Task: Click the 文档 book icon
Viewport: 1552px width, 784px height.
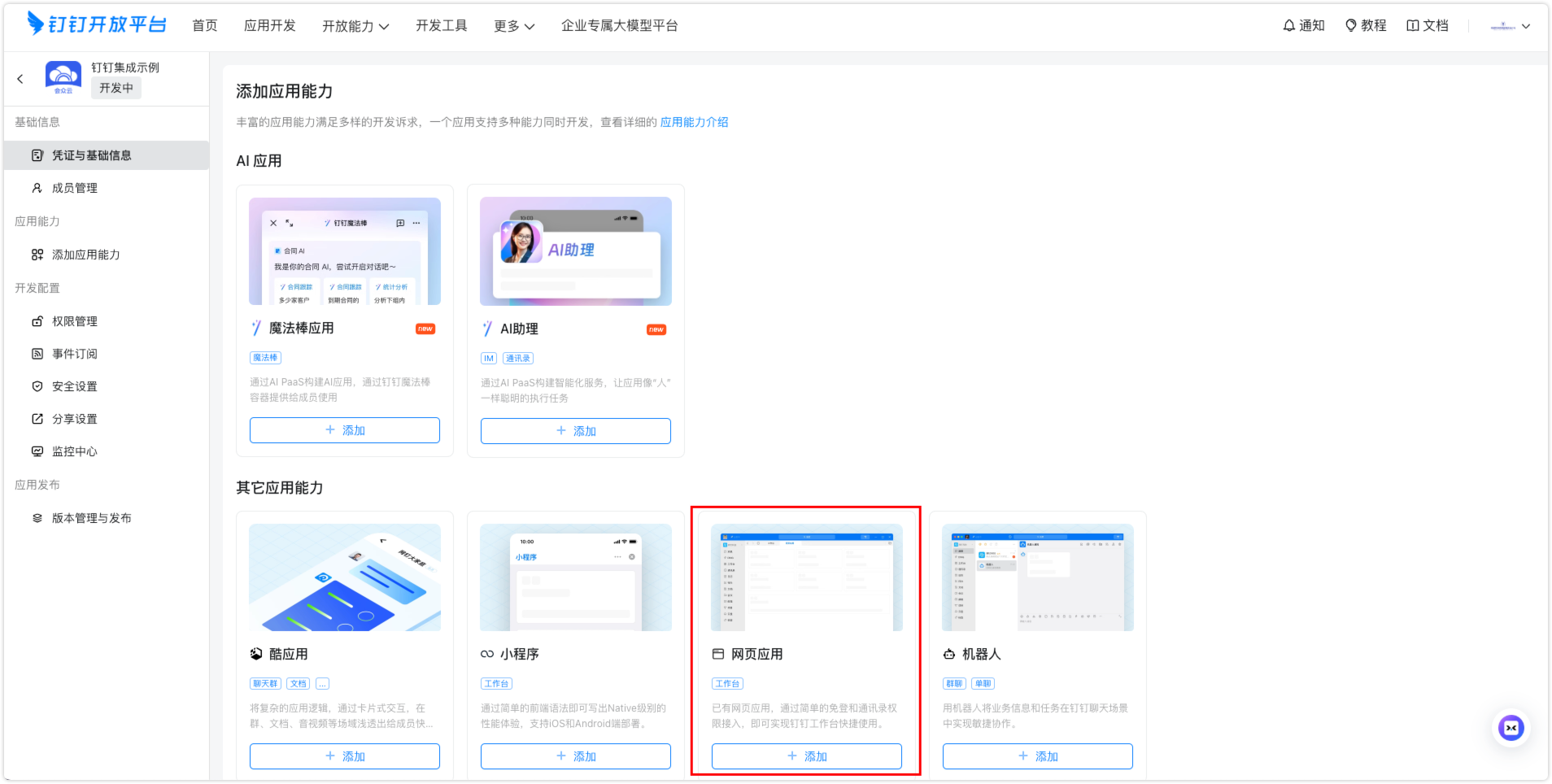Action: point(1413,25)
